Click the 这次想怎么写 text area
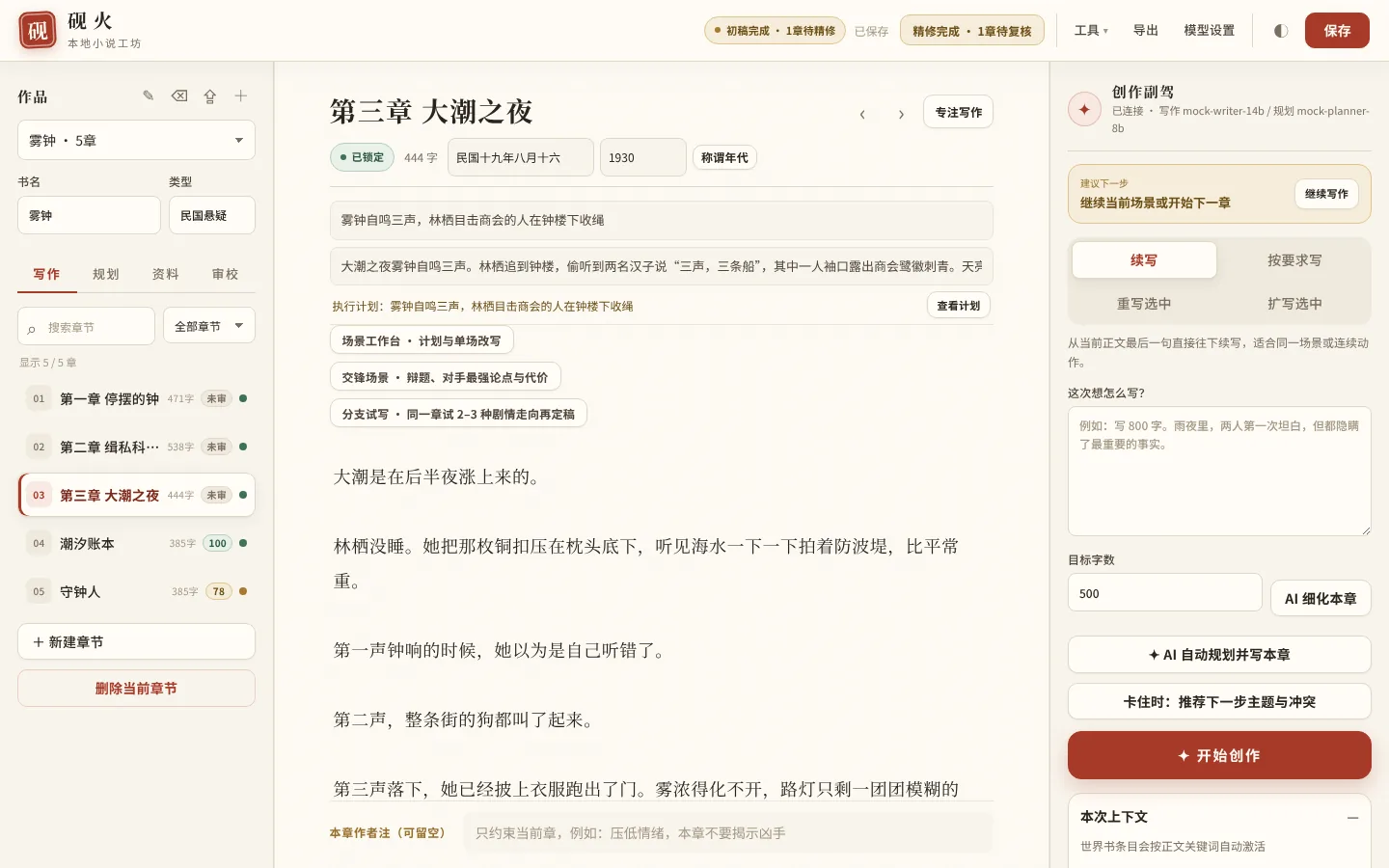This screenshot has height=868, width=1389. pyautogui.click(x=1219, y=471)
